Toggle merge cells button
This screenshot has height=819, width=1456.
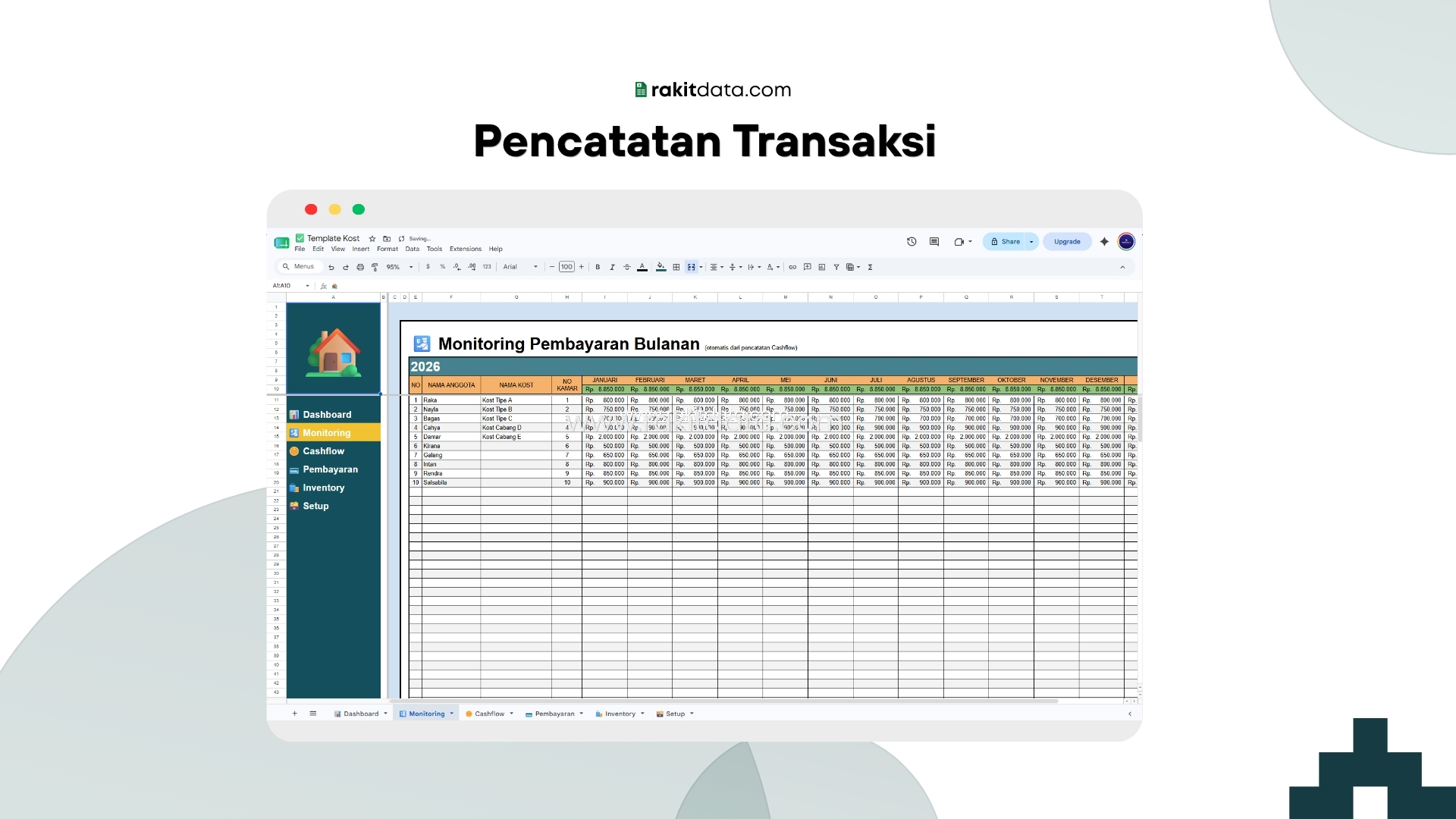[691, 267]
